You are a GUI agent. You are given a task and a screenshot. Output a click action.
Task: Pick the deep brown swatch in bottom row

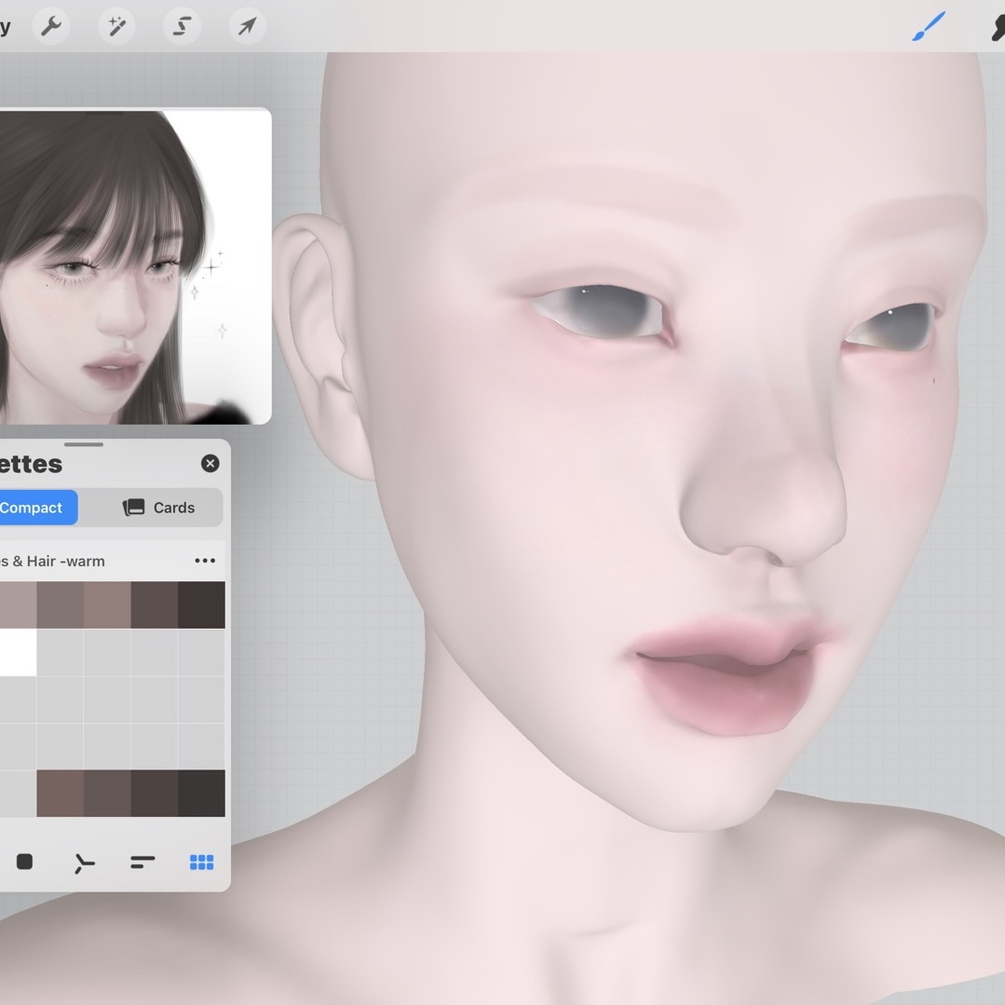click(x=154, y=793)
